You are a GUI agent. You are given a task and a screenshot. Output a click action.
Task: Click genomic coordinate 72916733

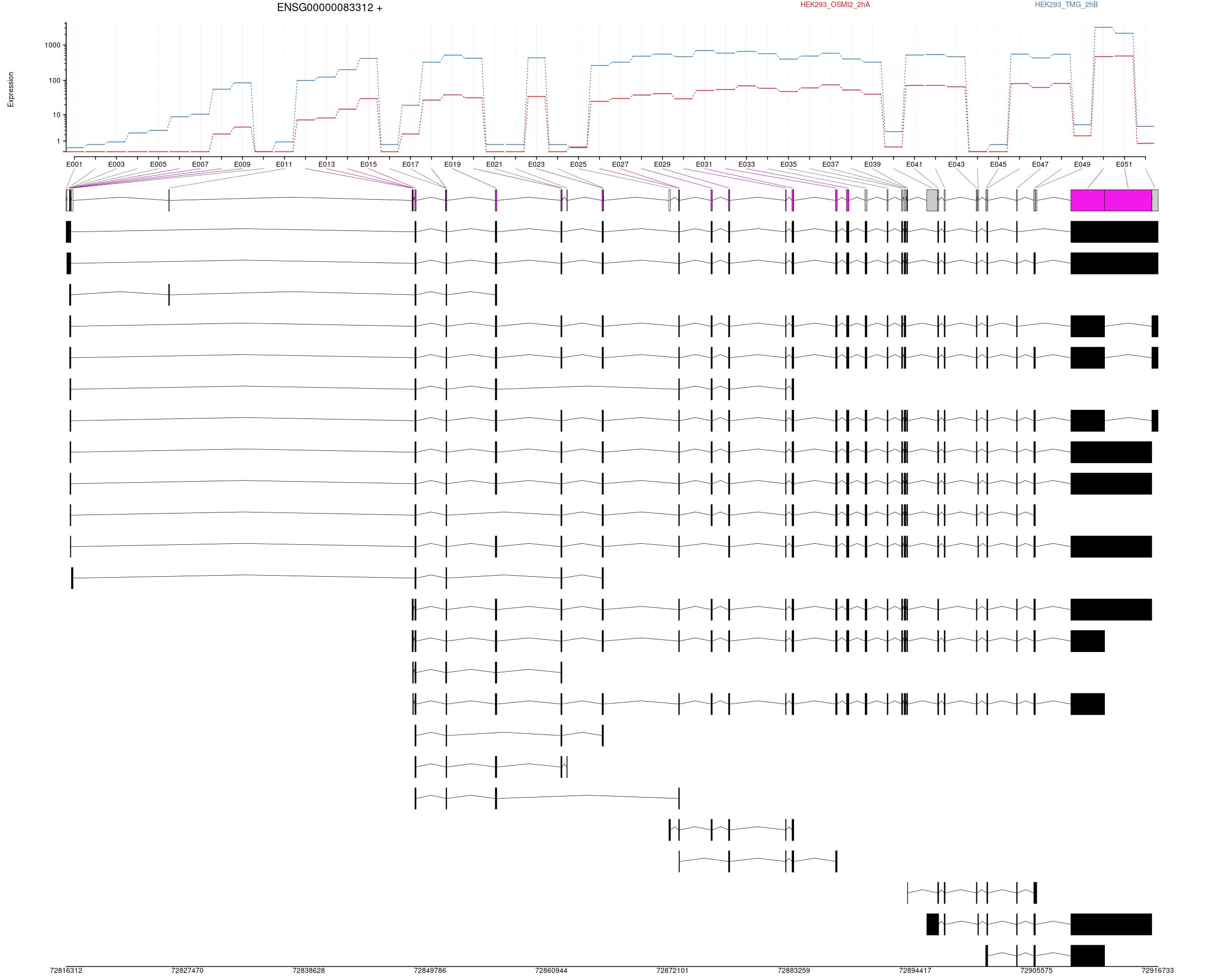[x=1158, y=971]
